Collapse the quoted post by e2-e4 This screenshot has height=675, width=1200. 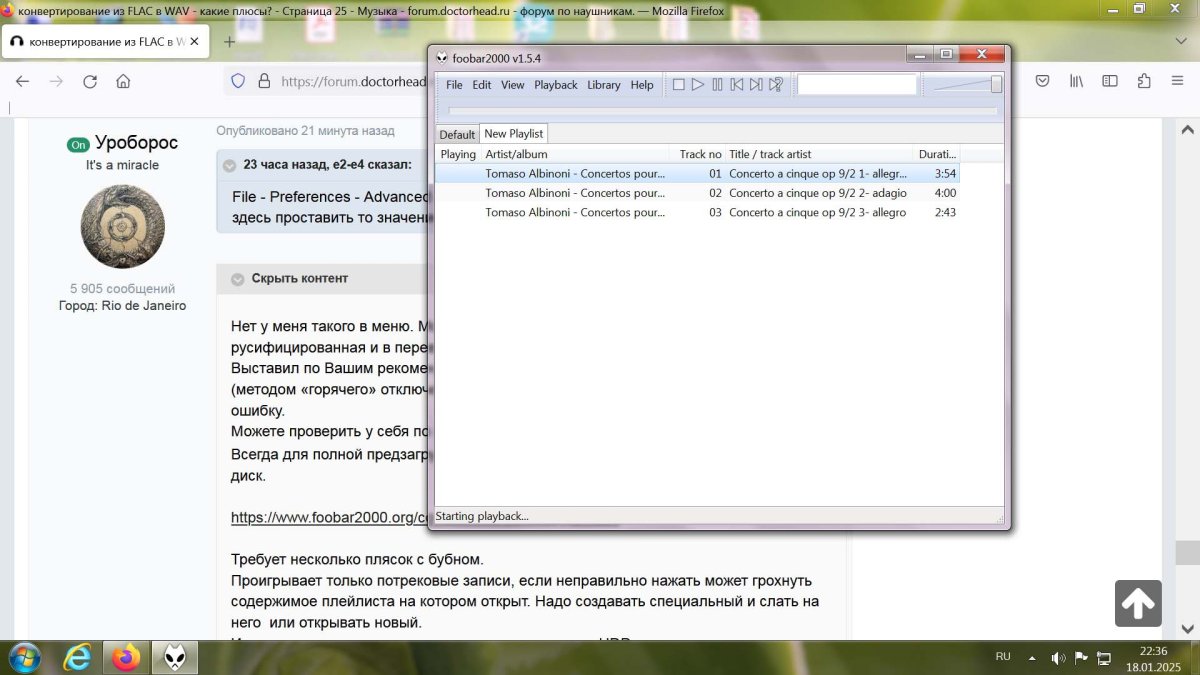(x=230, y=165)
